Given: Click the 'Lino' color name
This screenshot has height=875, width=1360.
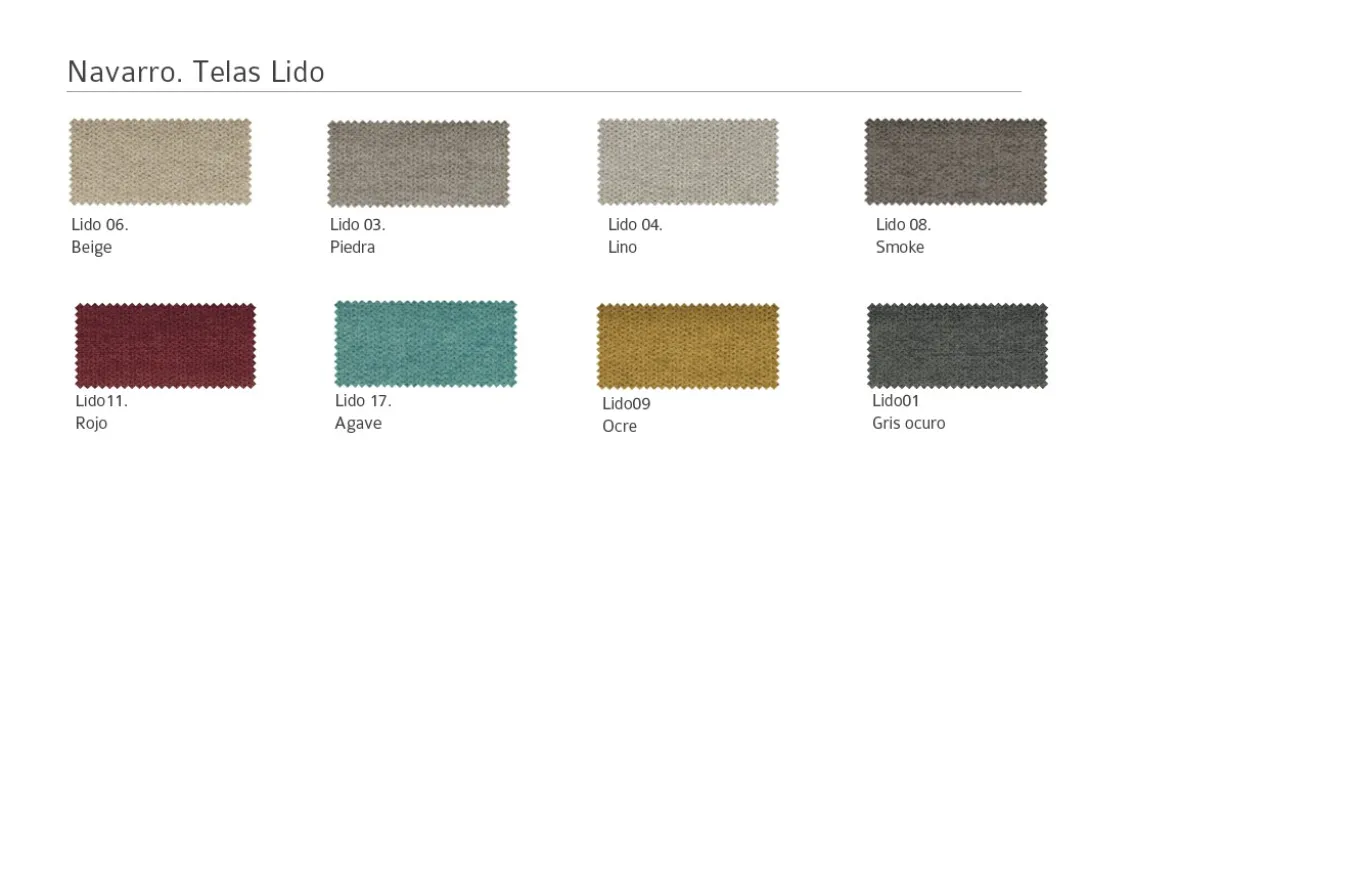Looking at the screenshot, I should [x=622, y=247].
